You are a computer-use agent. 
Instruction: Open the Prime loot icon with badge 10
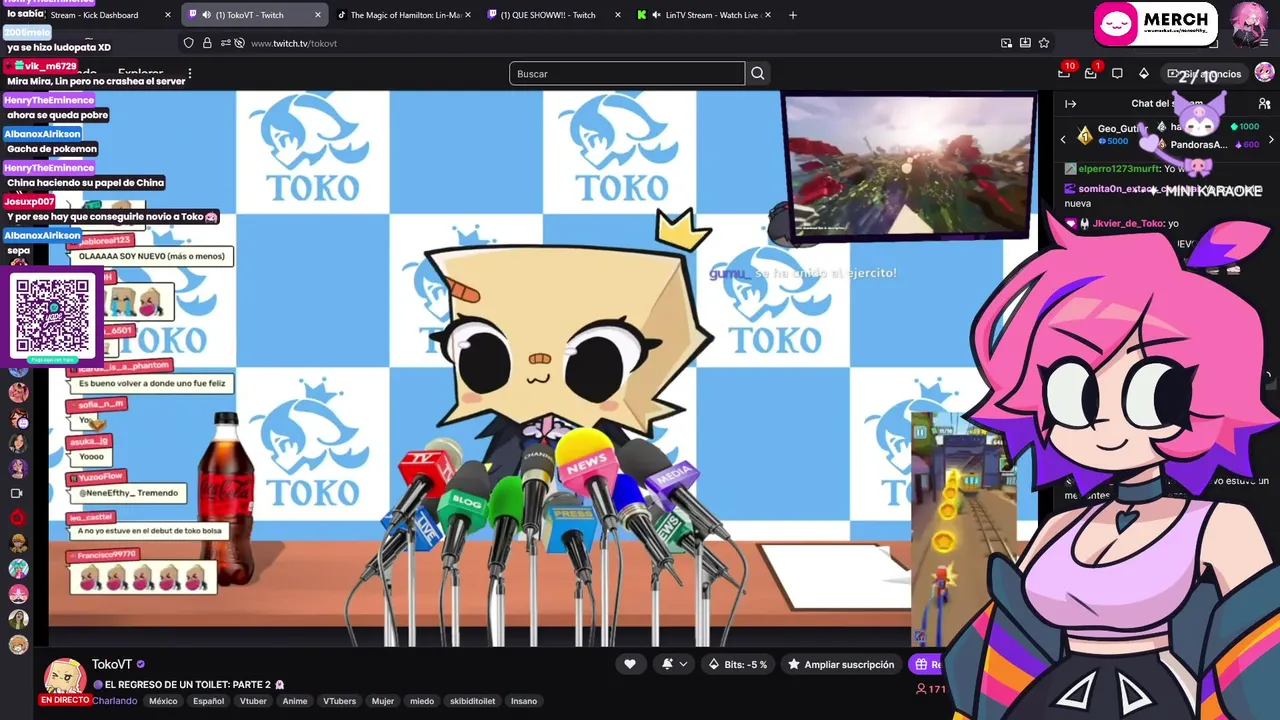click(1064, 73)
